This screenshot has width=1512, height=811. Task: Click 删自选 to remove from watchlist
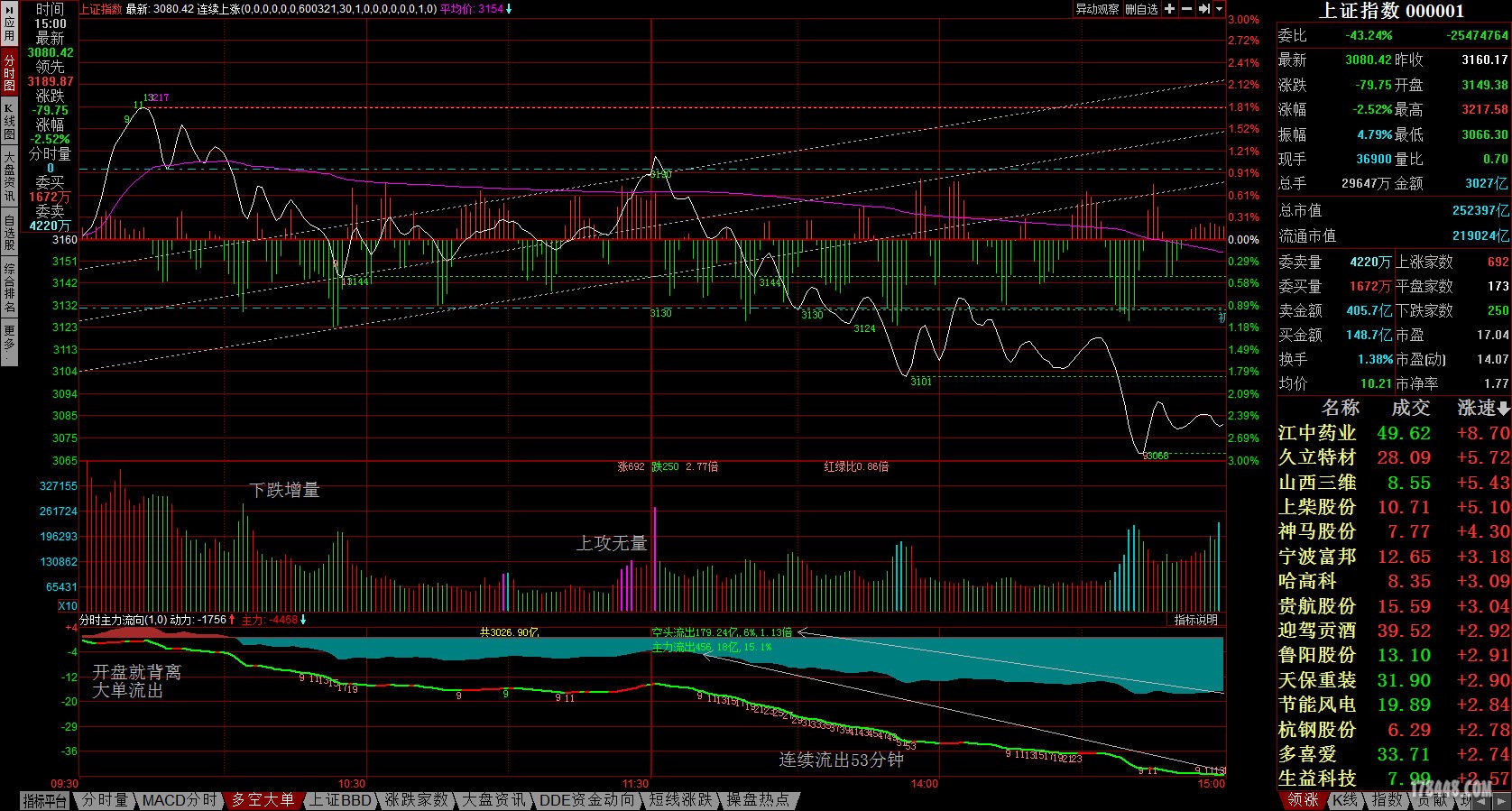tap(1141, 9)
